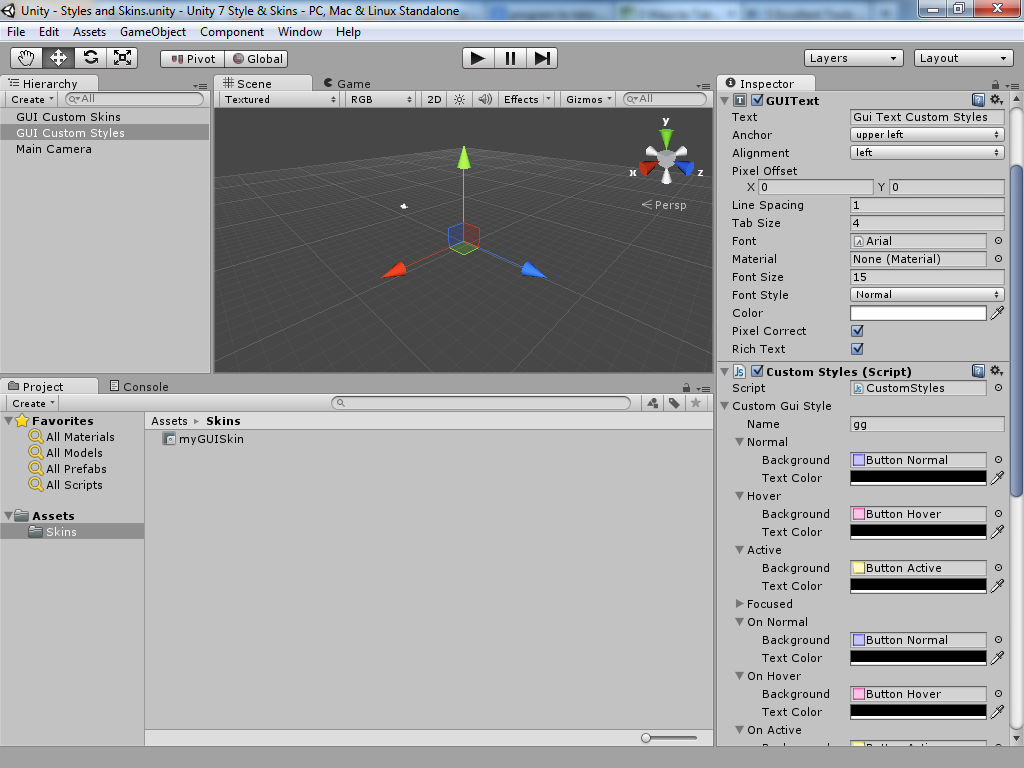The image size is (1024, 768).
Task: Toggle 2D scene view mode
Action: click(x=434, y=99)
